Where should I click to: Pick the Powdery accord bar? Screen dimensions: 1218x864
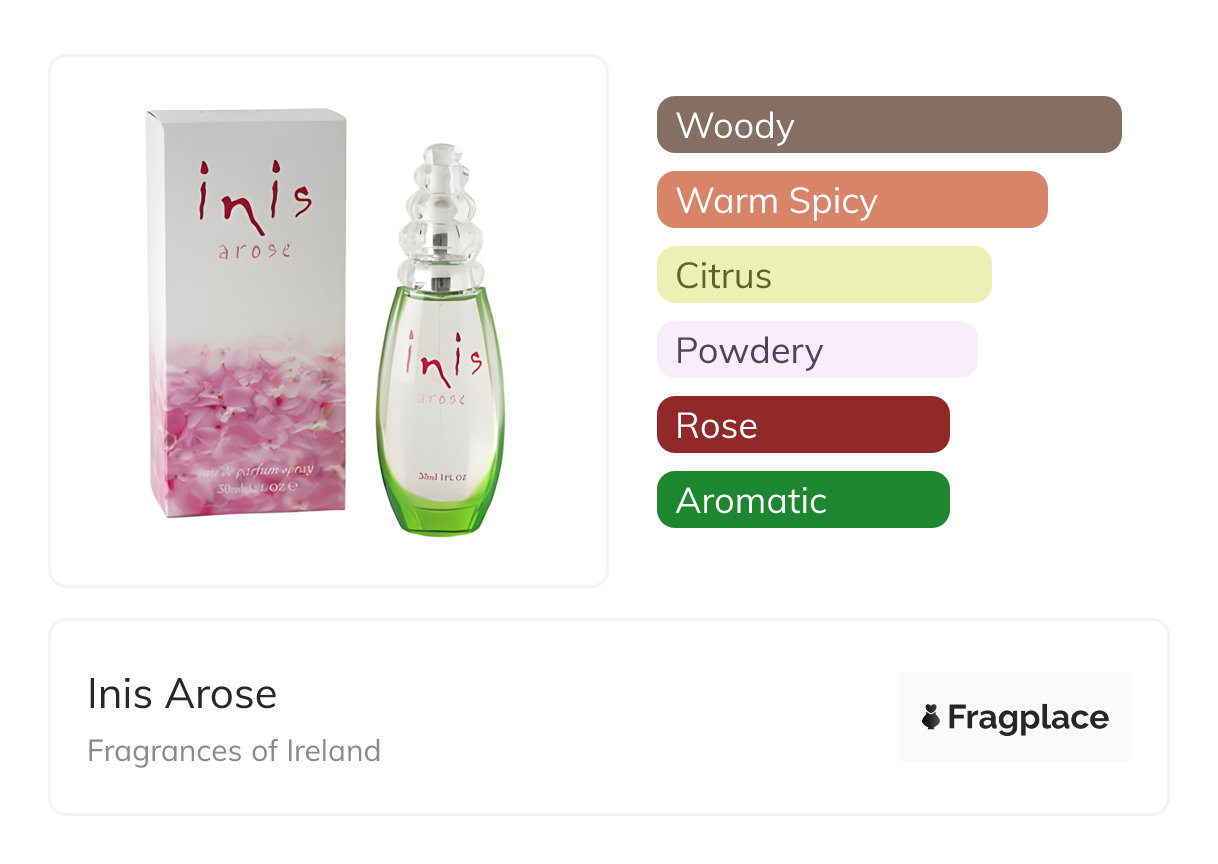pos(817,350)
